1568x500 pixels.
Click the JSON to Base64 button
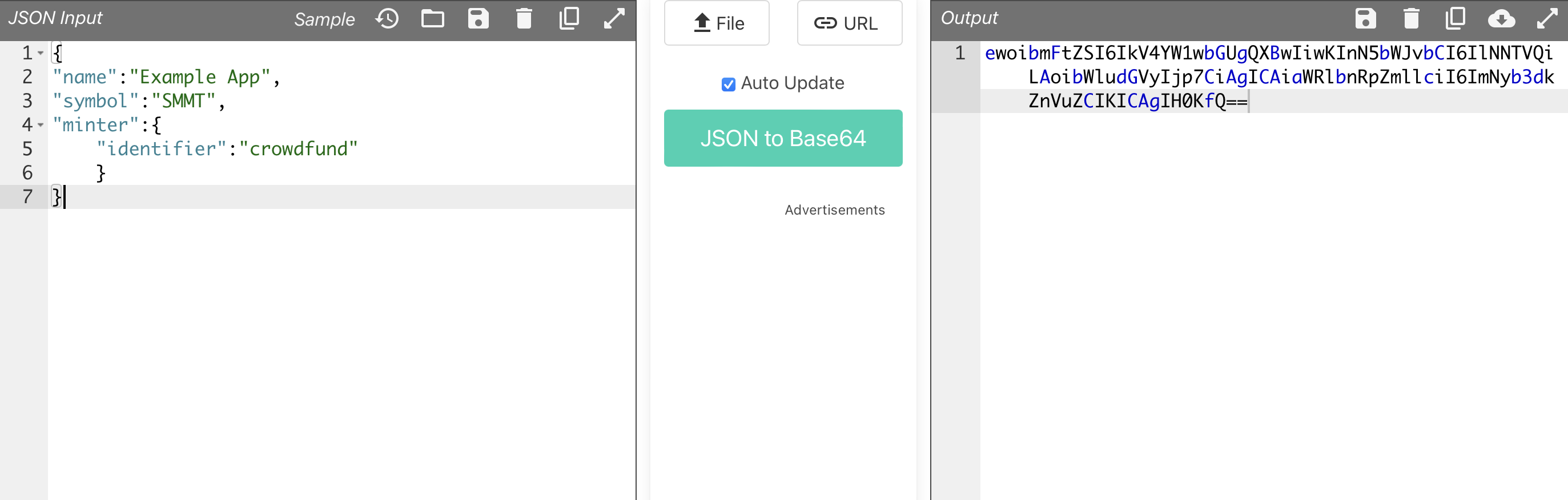point(783,138)
